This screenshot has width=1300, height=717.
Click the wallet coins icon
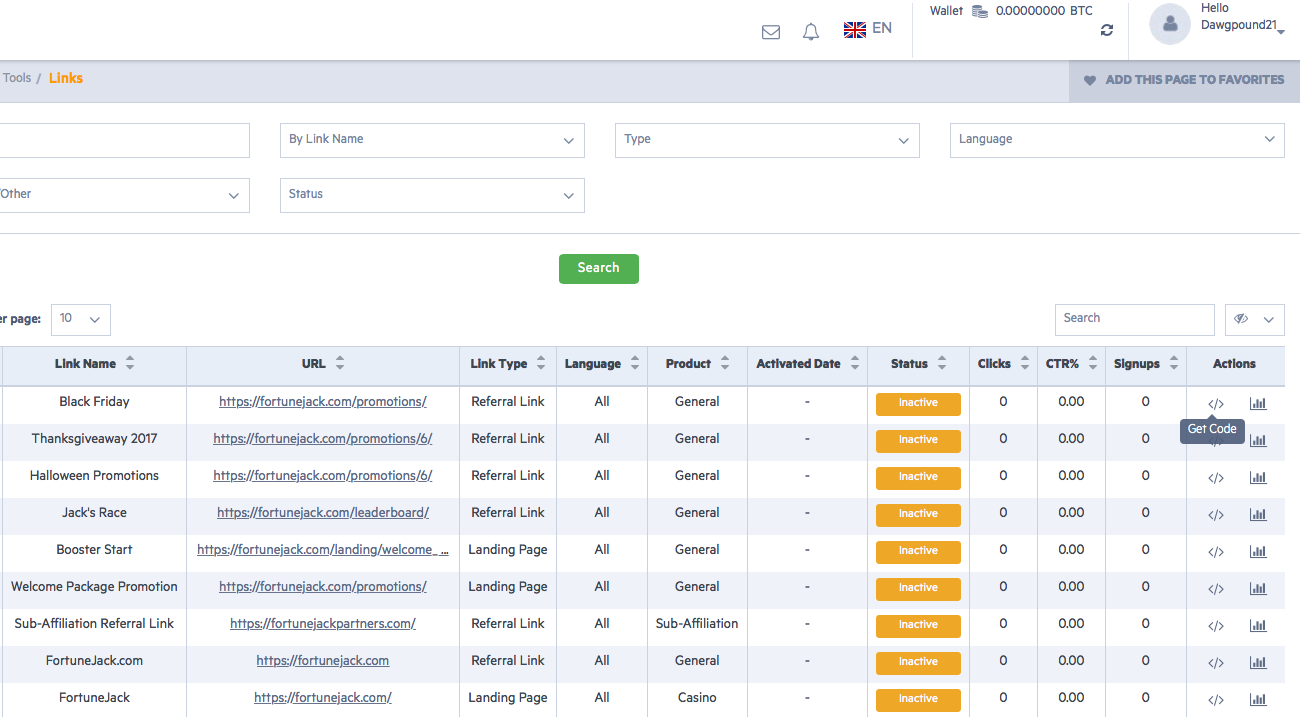coord(980,11)
